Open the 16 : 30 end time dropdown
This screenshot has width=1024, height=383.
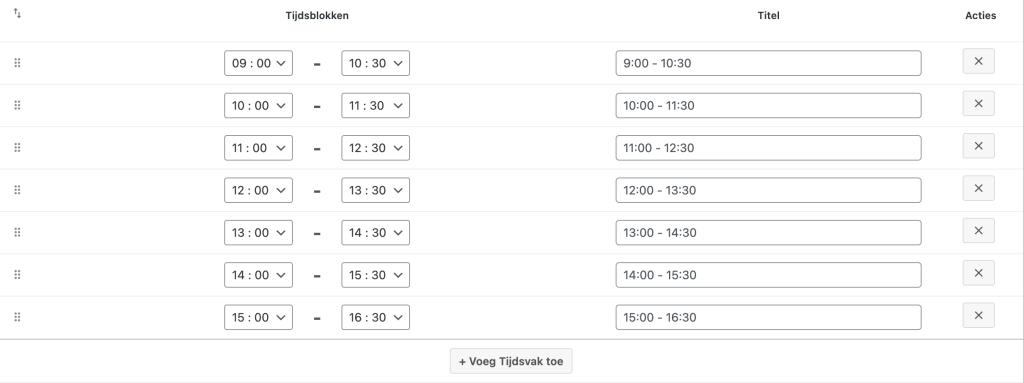pyautogui.click(x=376, y=318)
